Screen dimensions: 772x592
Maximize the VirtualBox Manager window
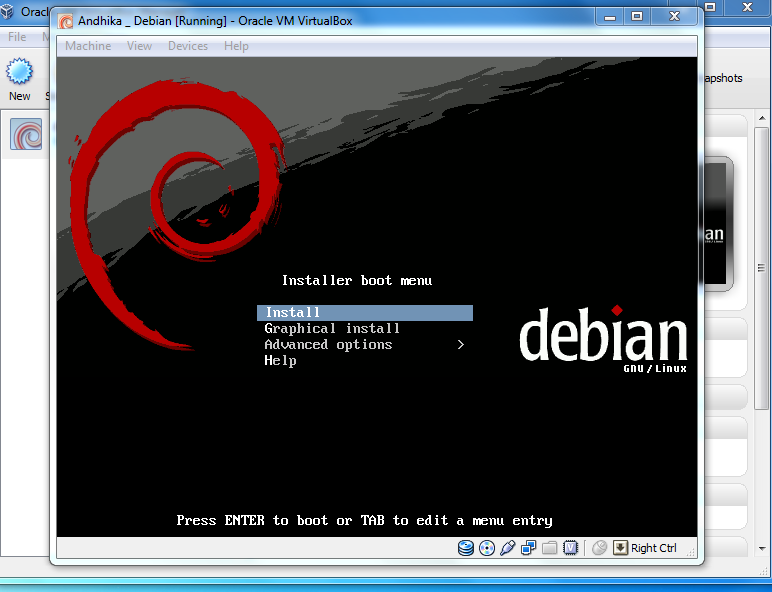pyautogui.click(x=710, y=7)
